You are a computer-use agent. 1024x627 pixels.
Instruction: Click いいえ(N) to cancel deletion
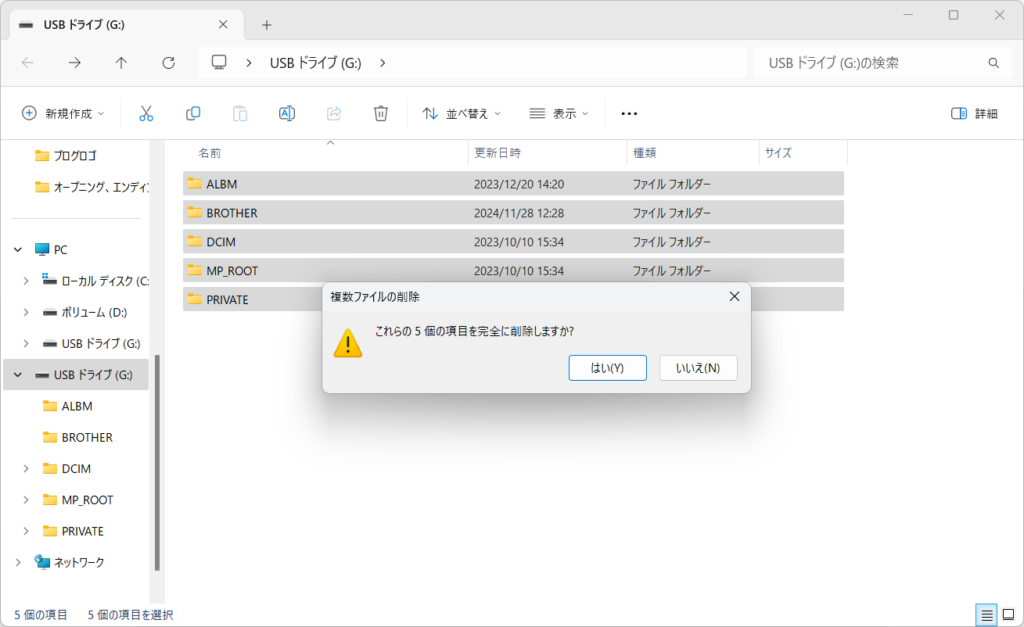coord(698,368)
